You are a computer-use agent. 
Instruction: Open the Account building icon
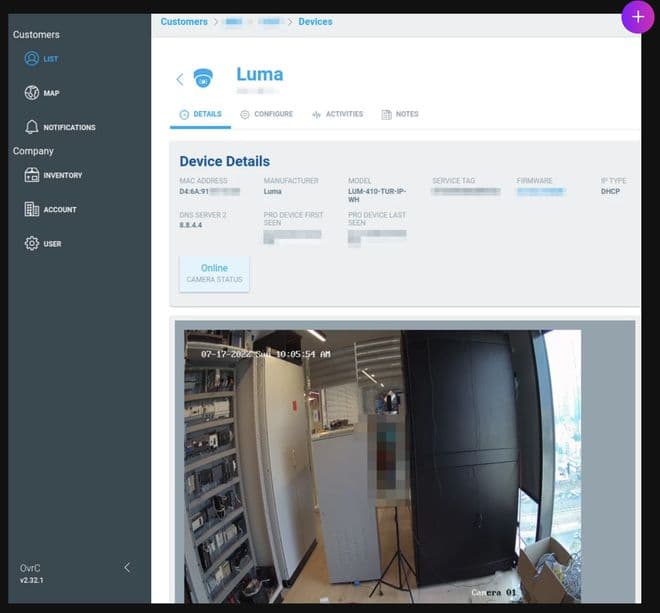[32, 210]
